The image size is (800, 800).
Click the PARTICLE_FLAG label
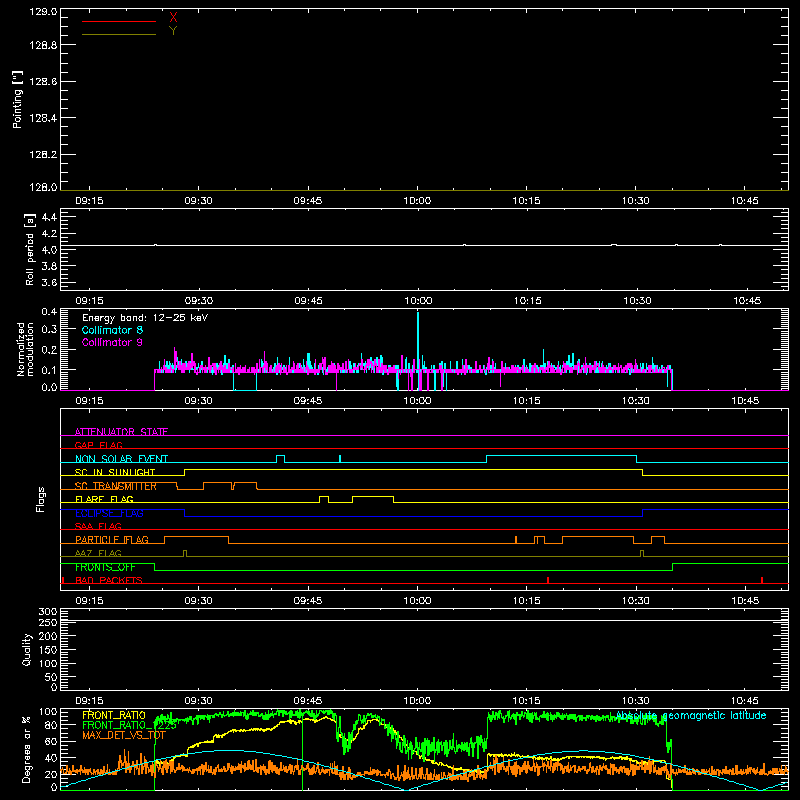click(x=112, y=540)
